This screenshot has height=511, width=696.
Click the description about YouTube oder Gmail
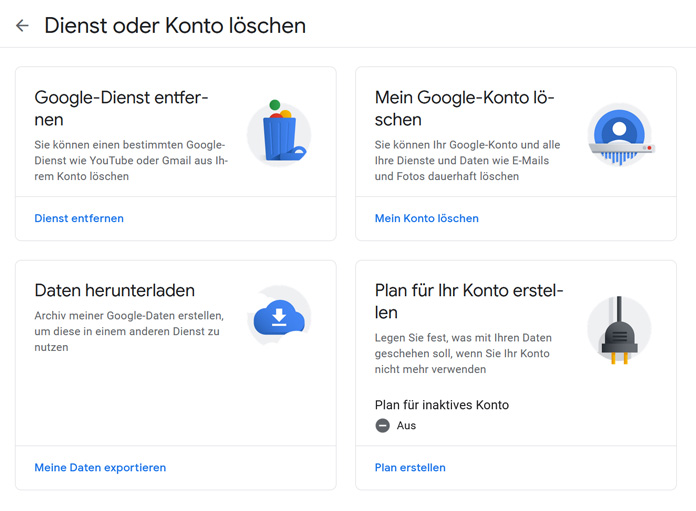(131, 160)
